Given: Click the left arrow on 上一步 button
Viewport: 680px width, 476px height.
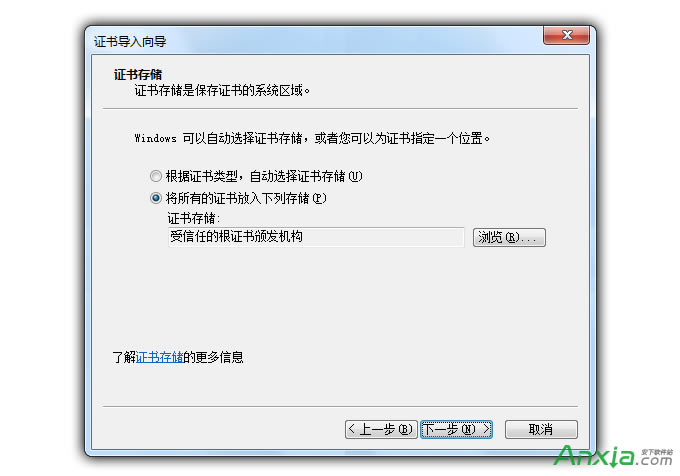Looking at the screenshot, I should pos(352,429).
